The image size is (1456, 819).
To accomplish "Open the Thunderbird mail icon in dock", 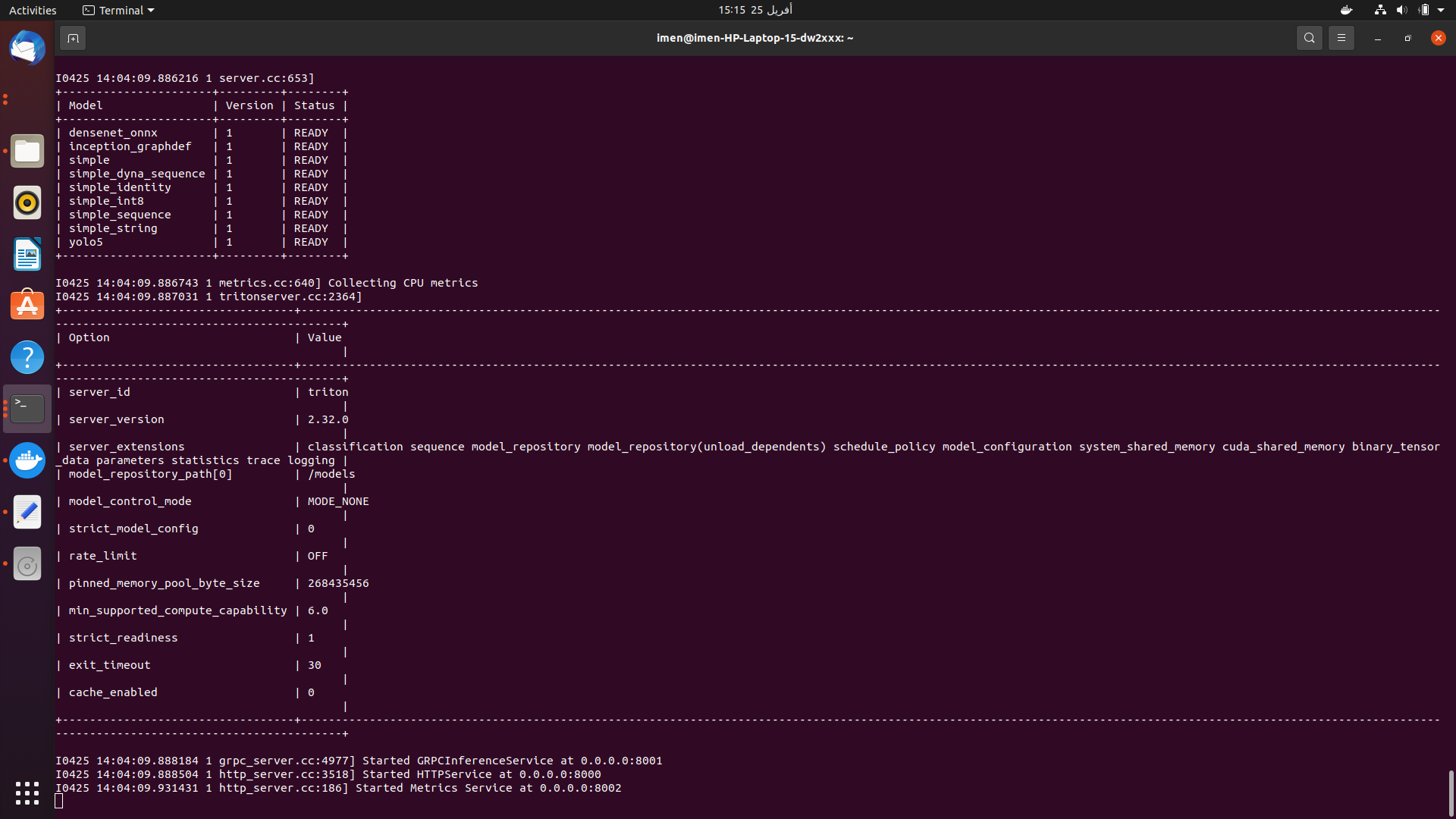I will pos(27,48).
